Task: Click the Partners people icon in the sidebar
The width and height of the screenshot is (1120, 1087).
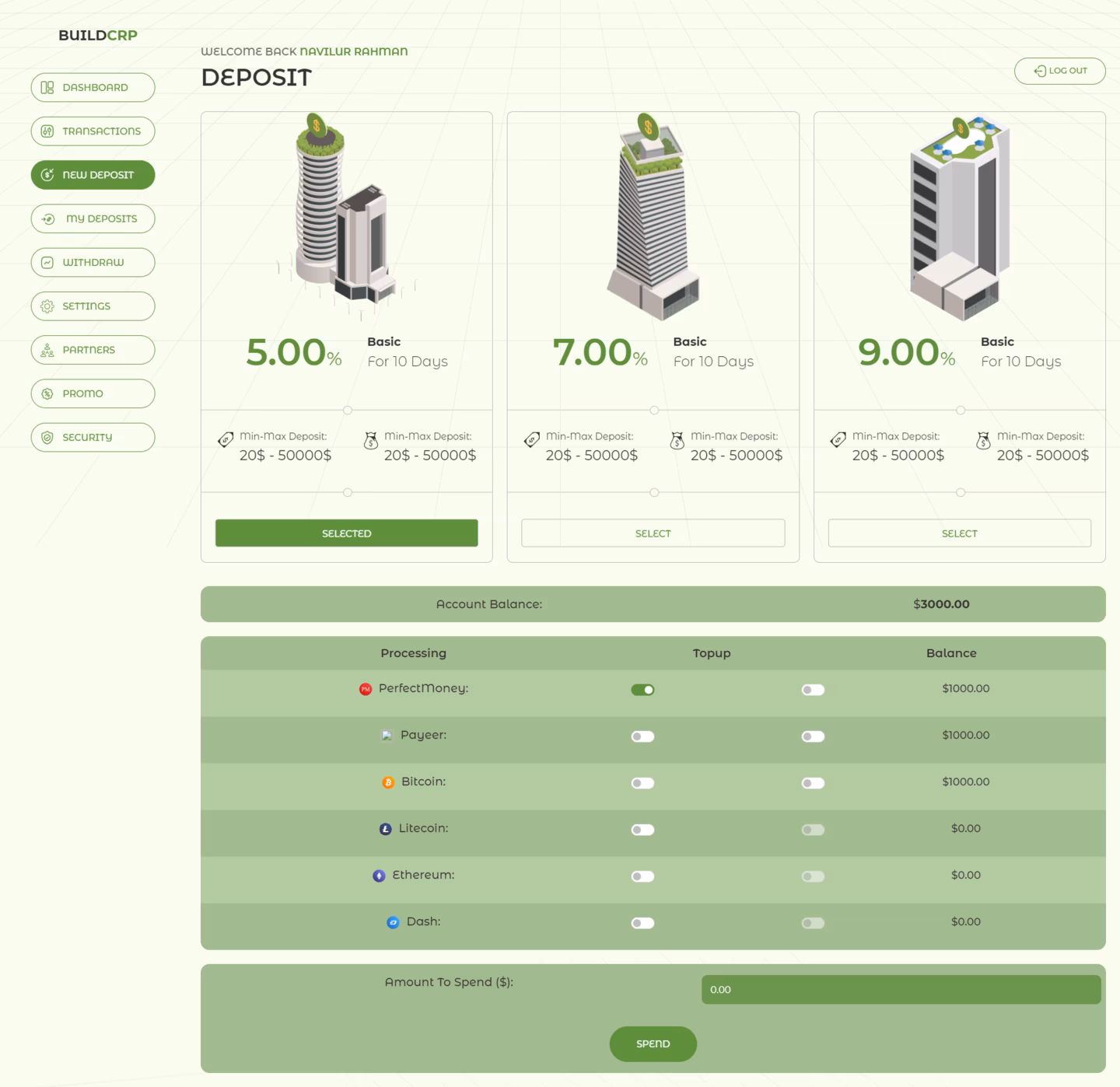Action: 47,350
